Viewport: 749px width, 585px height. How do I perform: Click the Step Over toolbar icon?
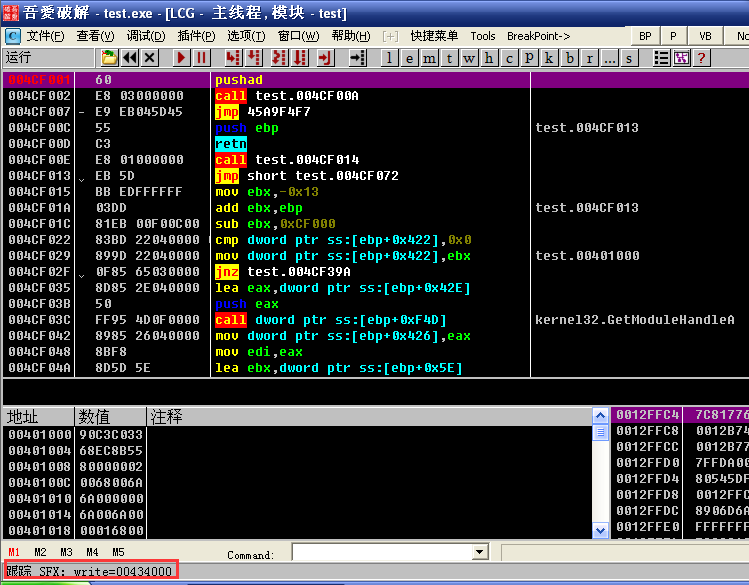(x=254, y=58)
